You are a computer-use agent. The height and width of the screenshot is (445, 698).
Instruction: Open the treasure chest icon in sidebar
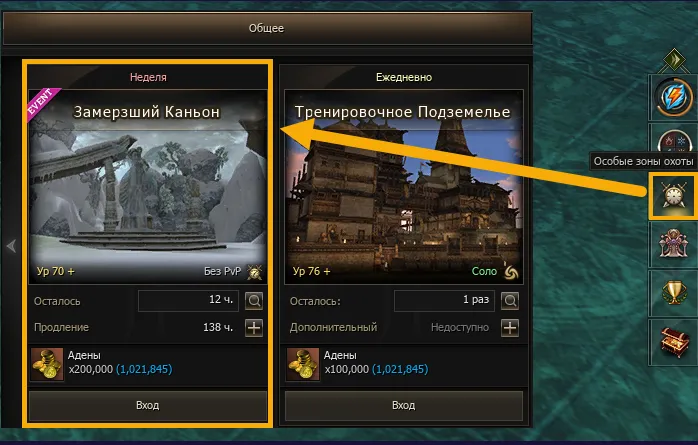(674, 342)
